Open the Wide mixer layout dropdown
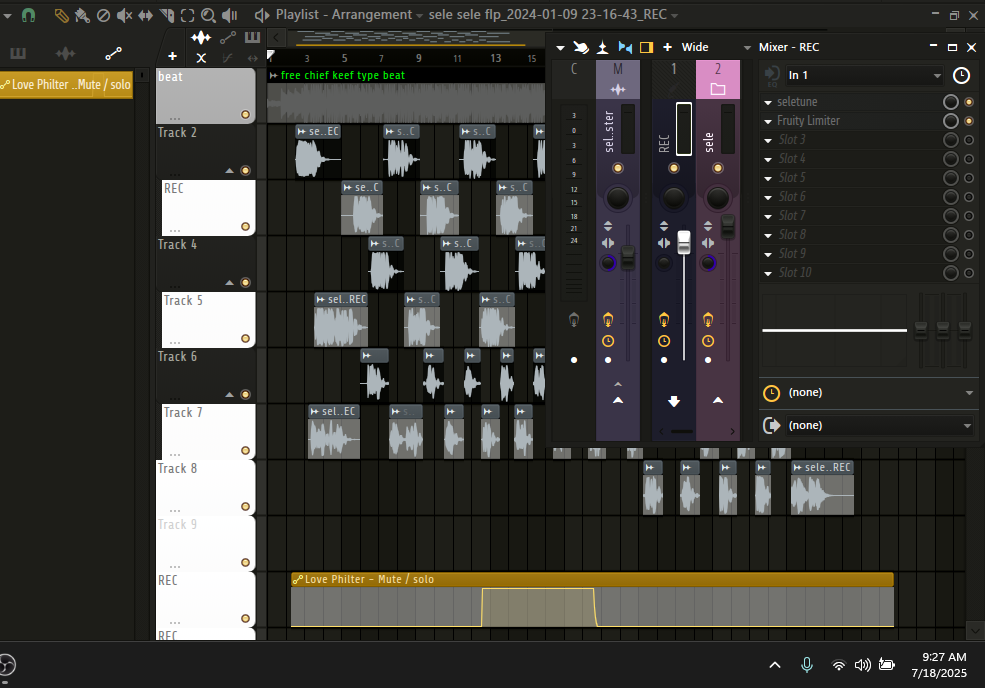The width and height of the screenshot is (985, 688). [x=748, y=47]
